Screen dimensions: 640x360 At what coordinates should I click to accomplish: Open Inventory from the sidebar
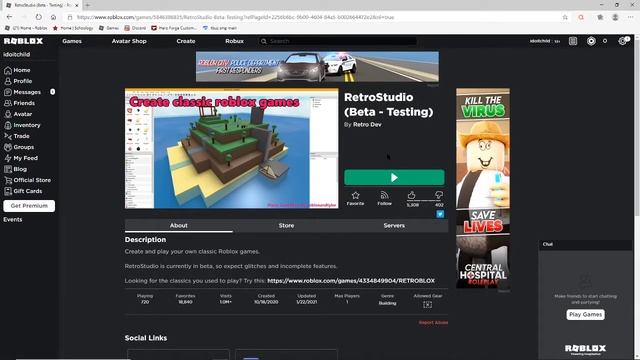[x=22, y=125]
